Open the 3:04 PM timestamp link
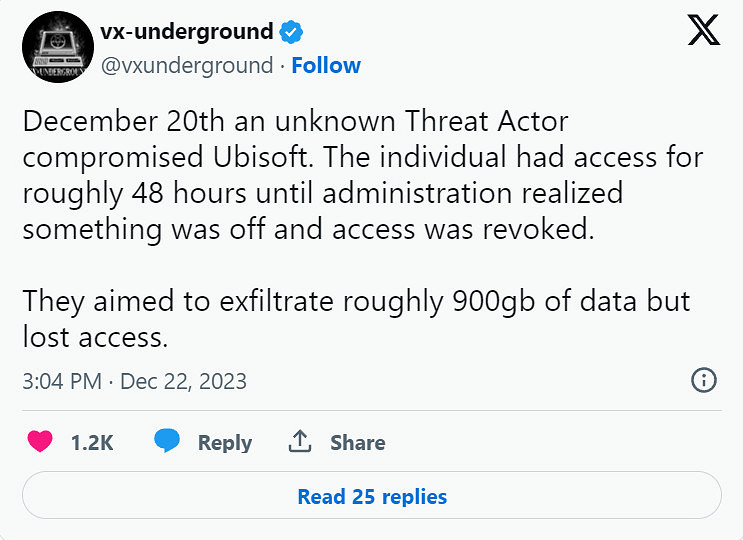Image resolution: width=743 pixels, height=540 pixels. click(62, 381)
